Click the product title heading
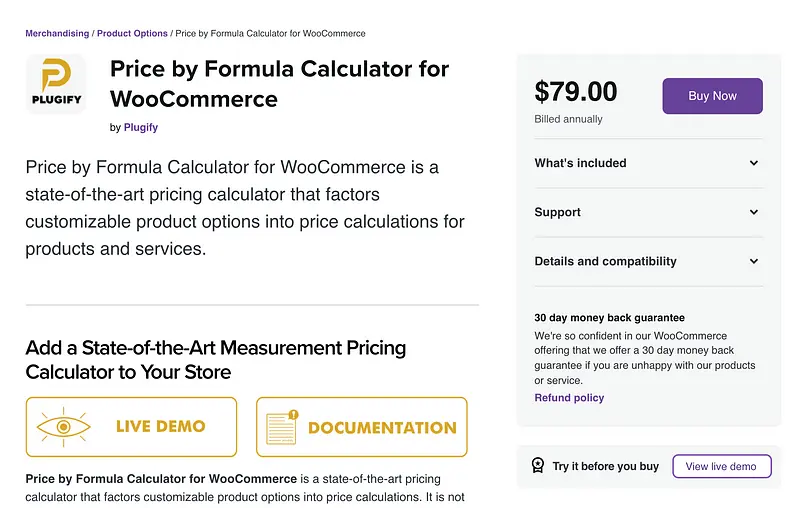The height and width of the screenshot is (508, 800). (x=279, y=84)
